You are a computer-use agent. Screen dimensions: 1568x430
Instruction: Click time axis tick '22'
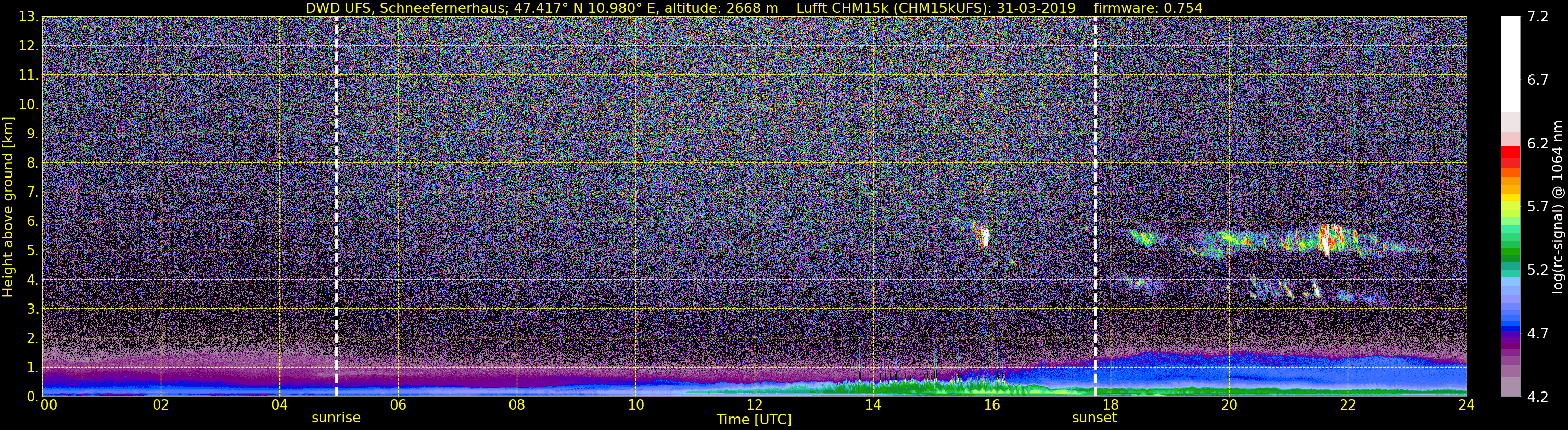[x=1348, y=405]
